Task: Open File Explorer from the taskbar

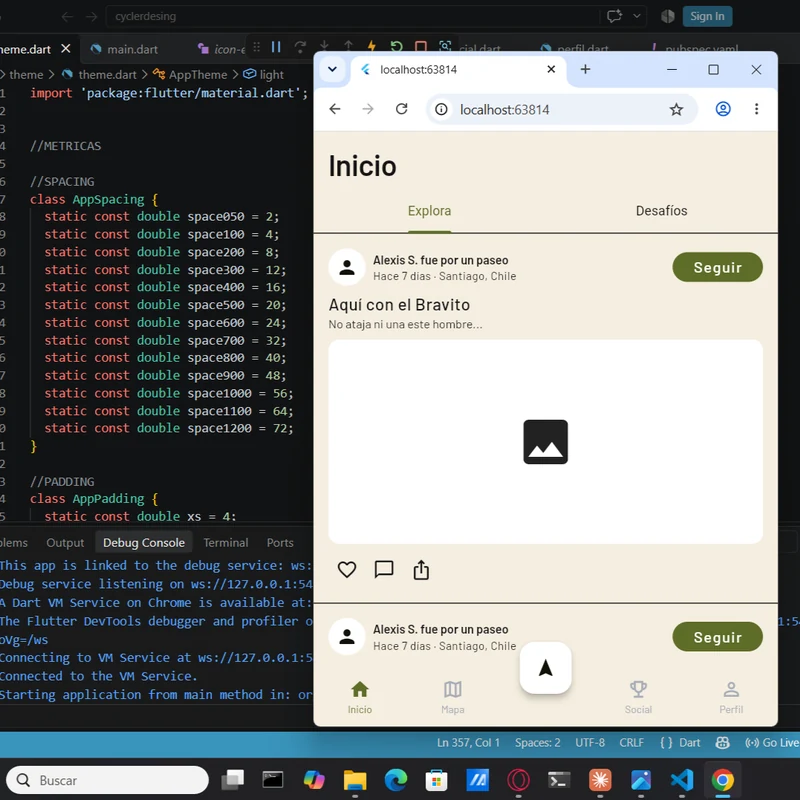Action: 355,780
